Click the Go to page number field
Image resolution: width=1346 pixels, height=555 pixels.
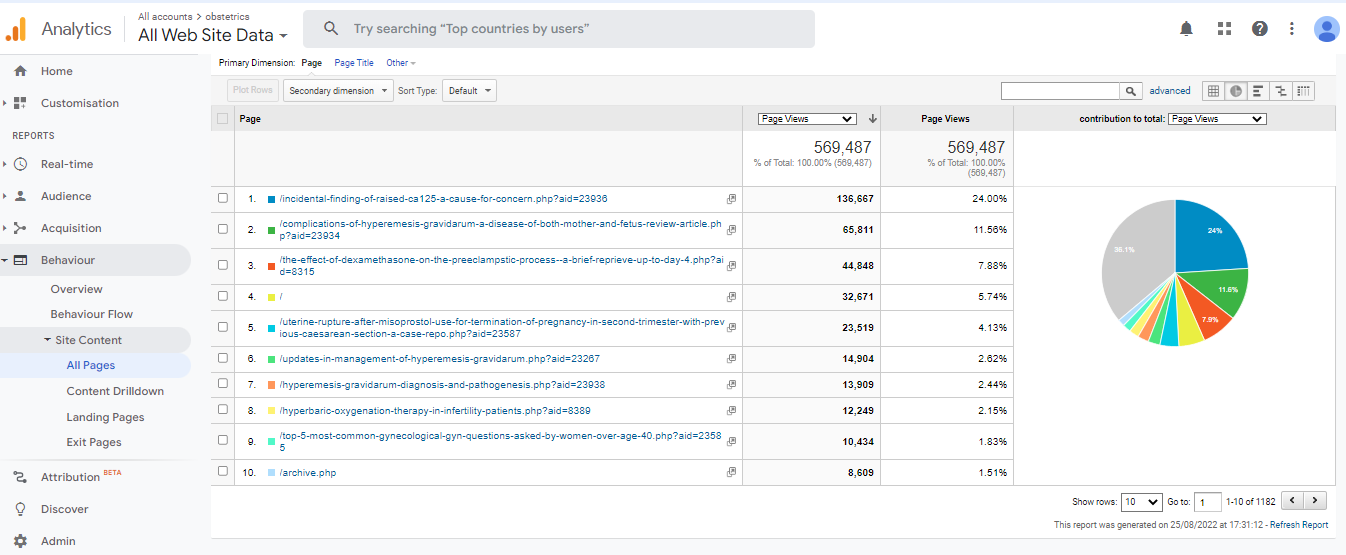(1208, 502)
